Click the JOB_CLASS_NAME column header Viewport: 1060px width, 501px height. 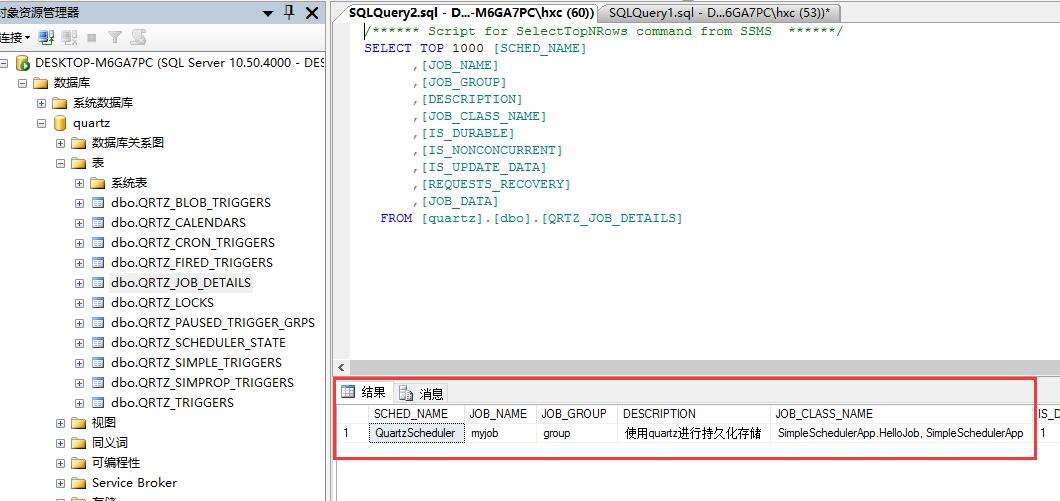click(902, 413)
